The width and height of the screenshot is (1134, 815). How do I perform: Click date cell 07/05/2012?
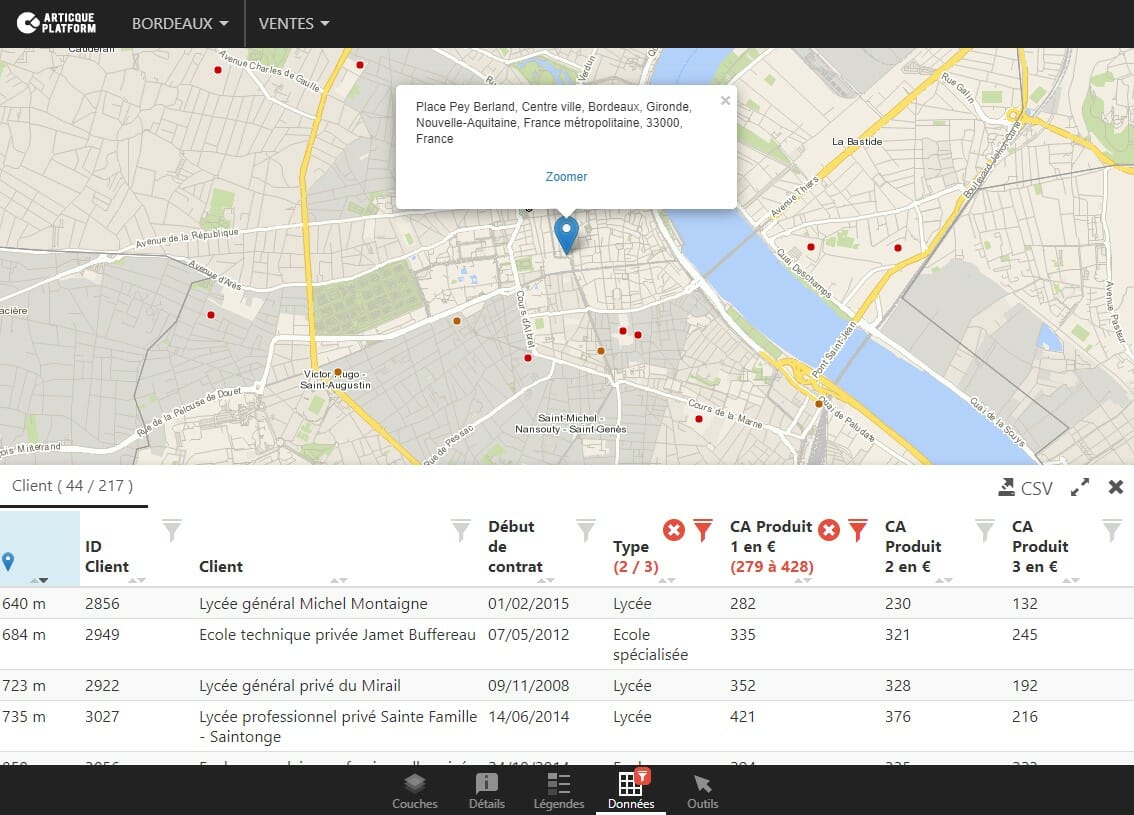coord(528,634)
